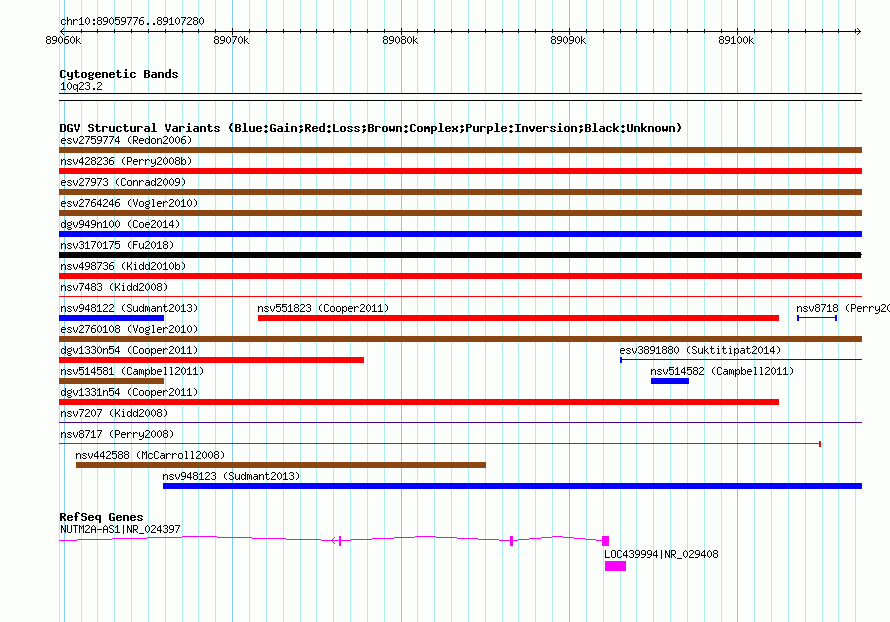Viewport: 890px width, 622px height.
Task: Click the right arrowhead on the ruler
Action: click(859, 31)
